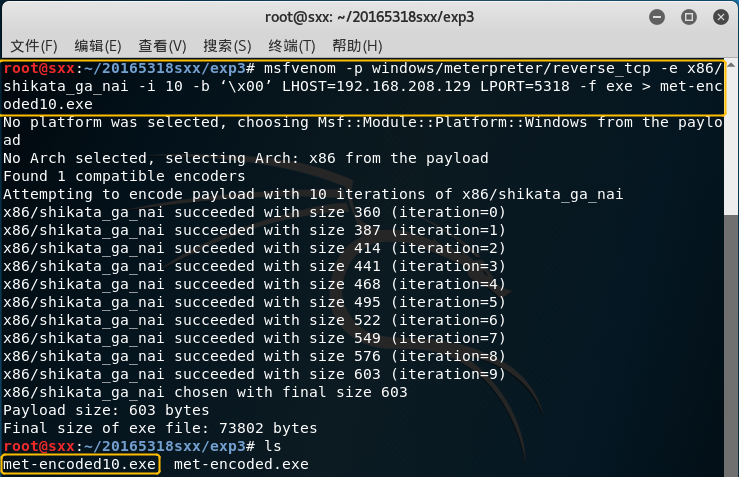Click the line 'Attempting to encode payload with 10 iterations'

(x=313, y=194)
